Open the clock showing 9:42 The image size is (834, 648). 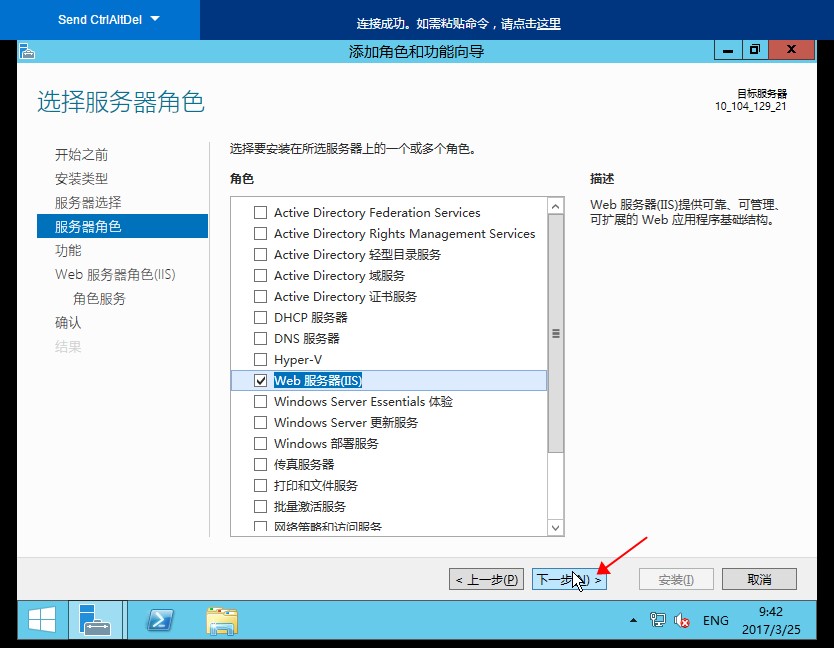coord(771,620)
